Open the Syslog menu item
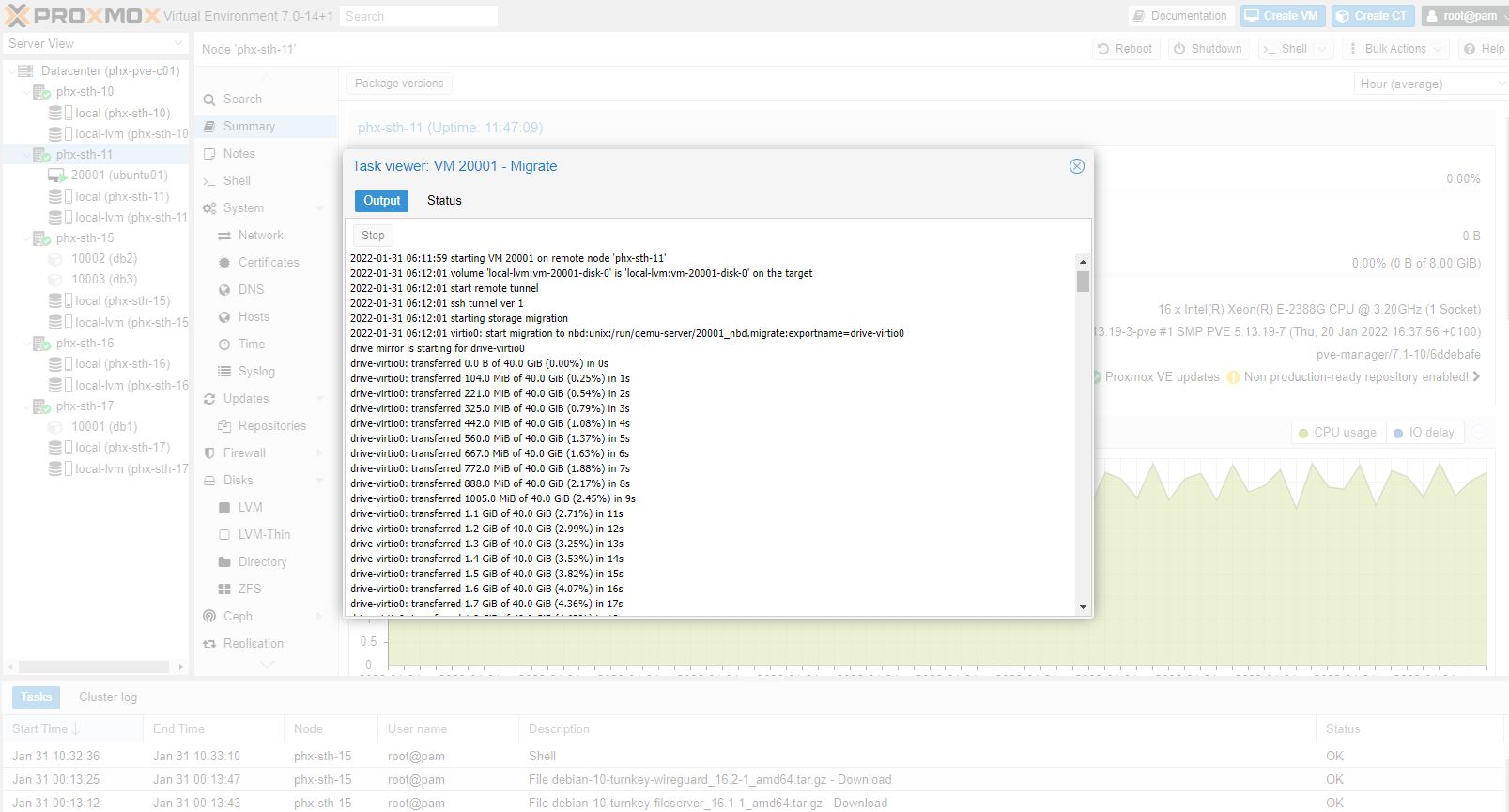This screenshot has width=1509, height=812. [266, 372]
